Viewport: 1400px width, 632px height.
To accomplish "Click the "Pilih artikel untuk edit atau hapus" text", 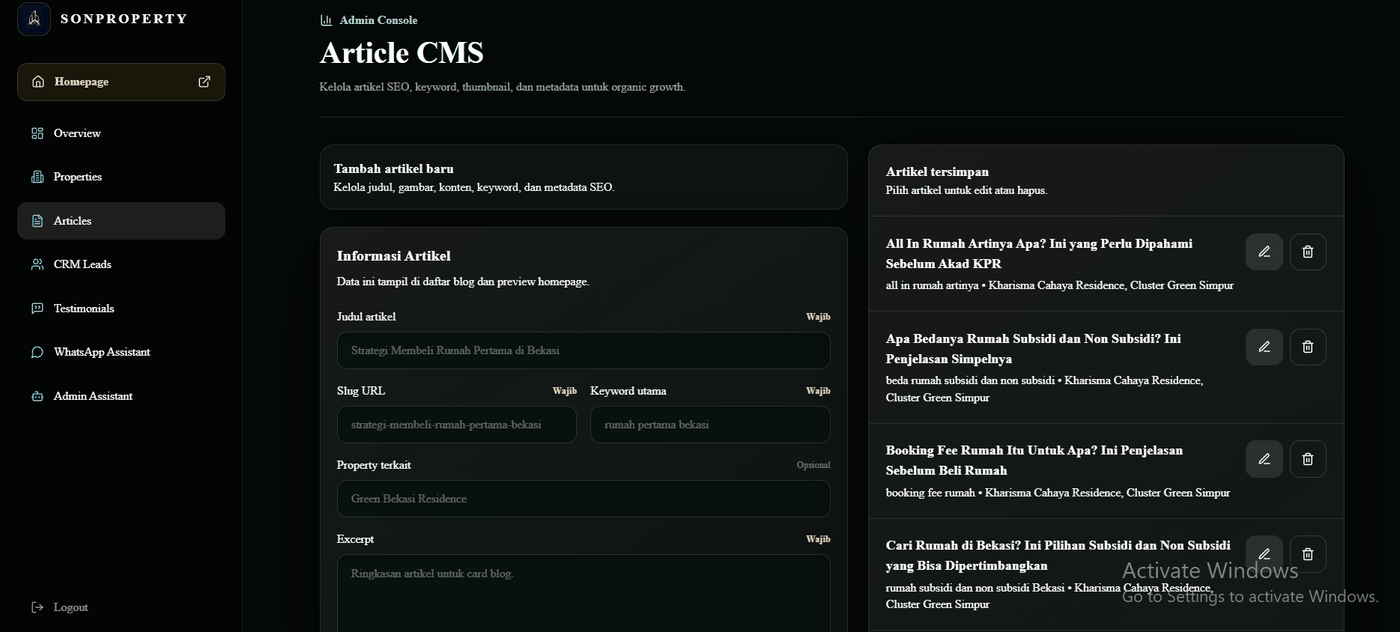I will [966, 190].
